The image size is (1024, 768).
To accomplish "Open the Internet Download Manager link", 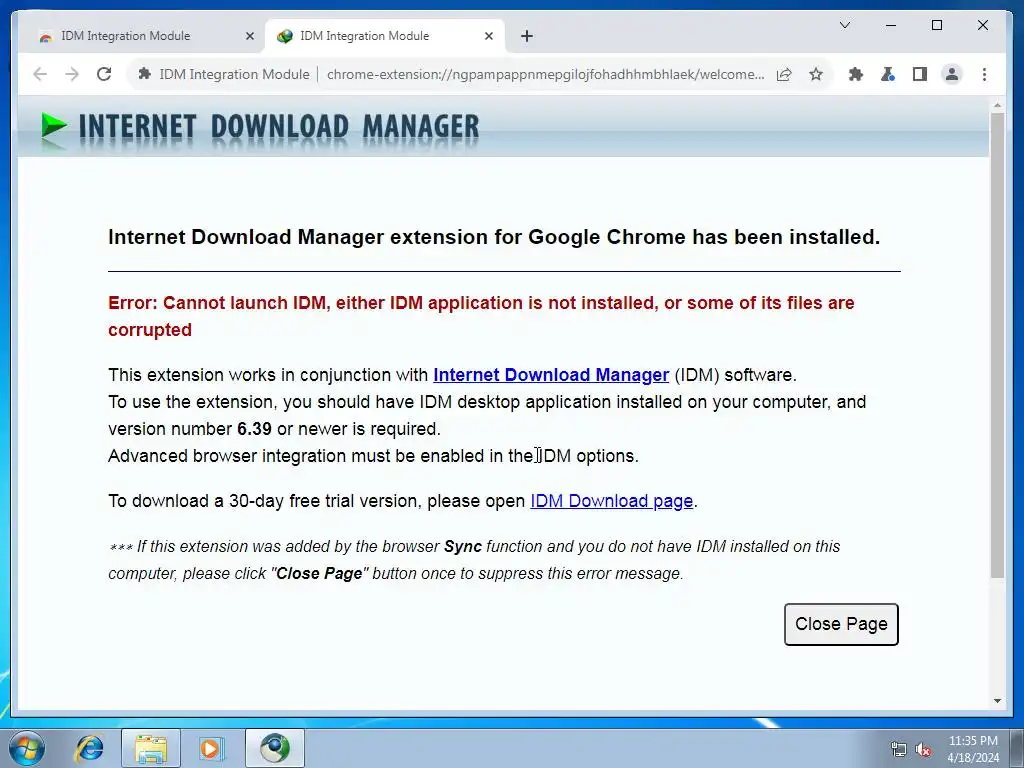I will (551, 375).
